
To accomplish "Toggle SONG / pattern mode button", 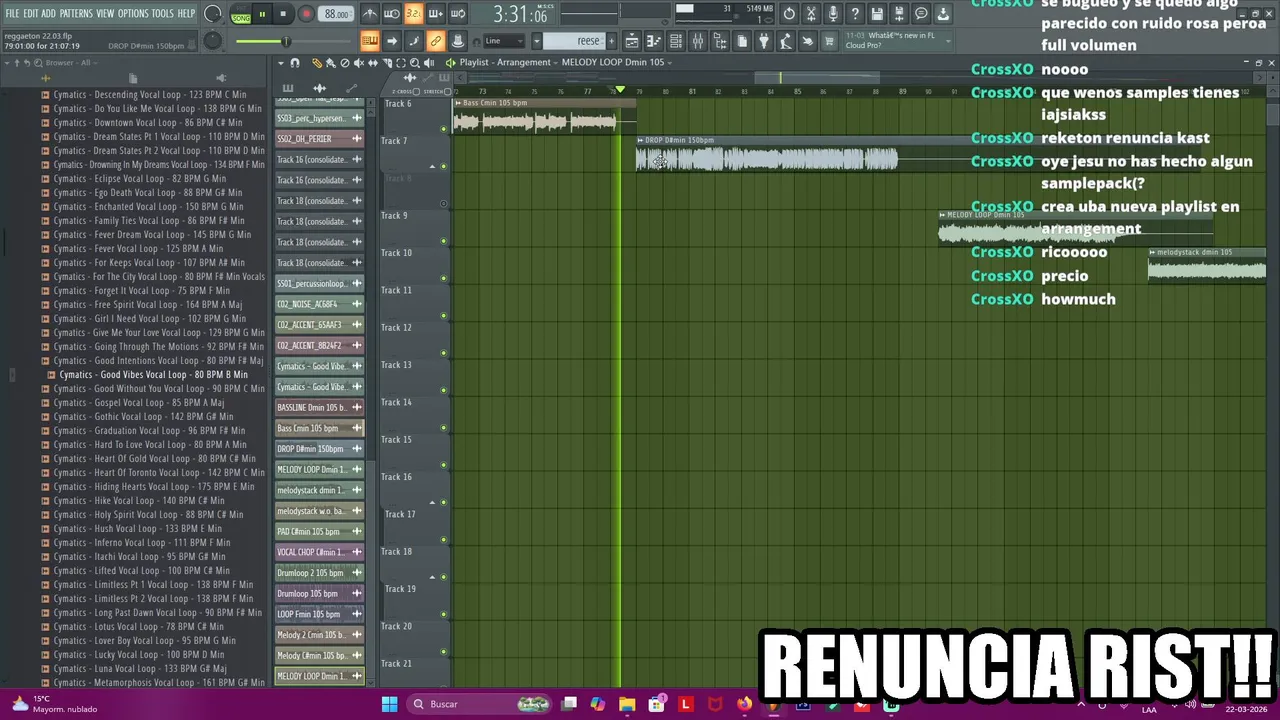I will coord(241,14).
